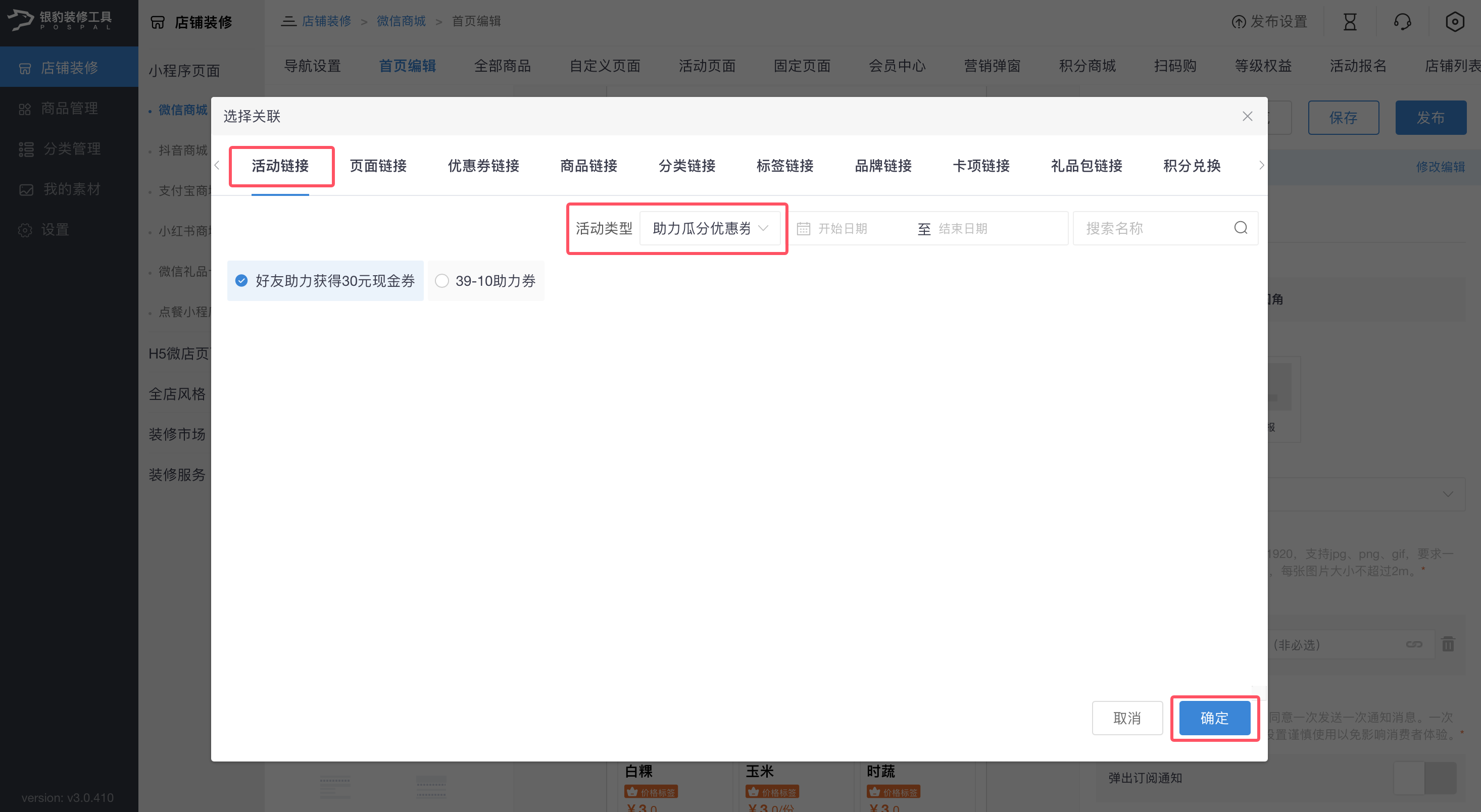This screenshot has width=1481, height=812.
Task: Click the search magnifier icon in the dialog
Action: [1241, 228]
